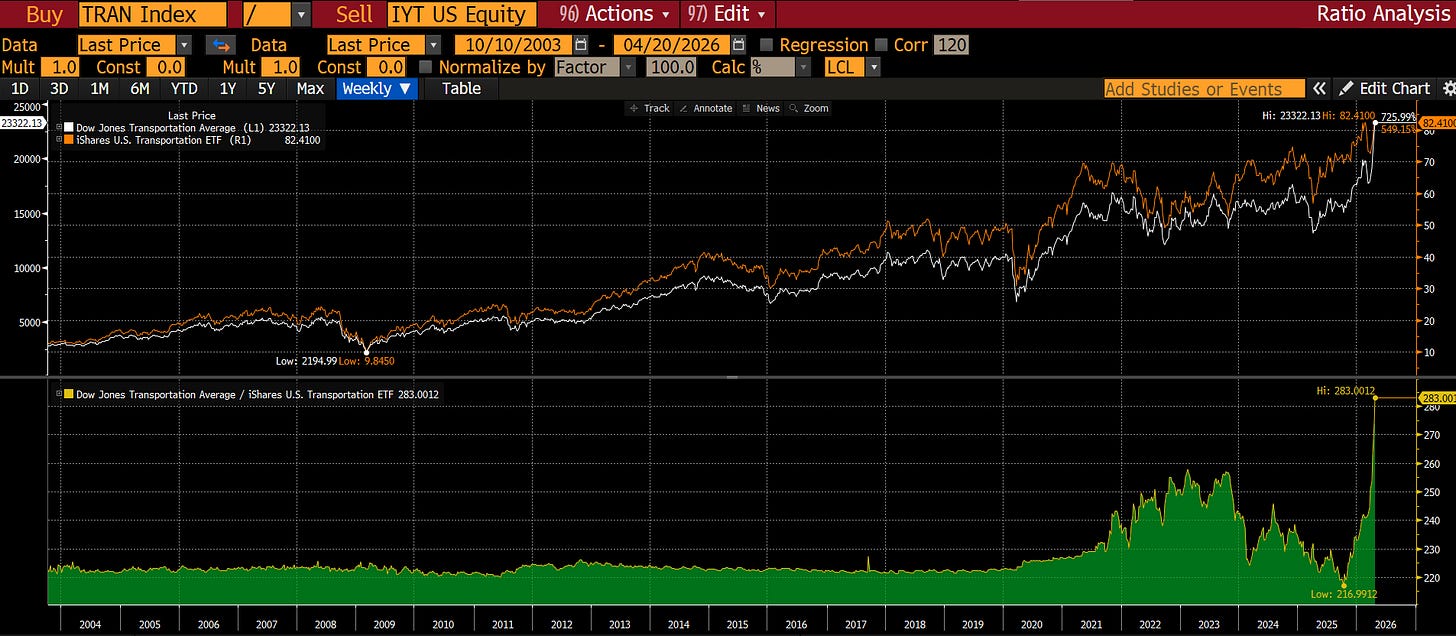Click the Low: 2194.99 price label
The image size is (1456, 636).
click(x=307, y=360)
